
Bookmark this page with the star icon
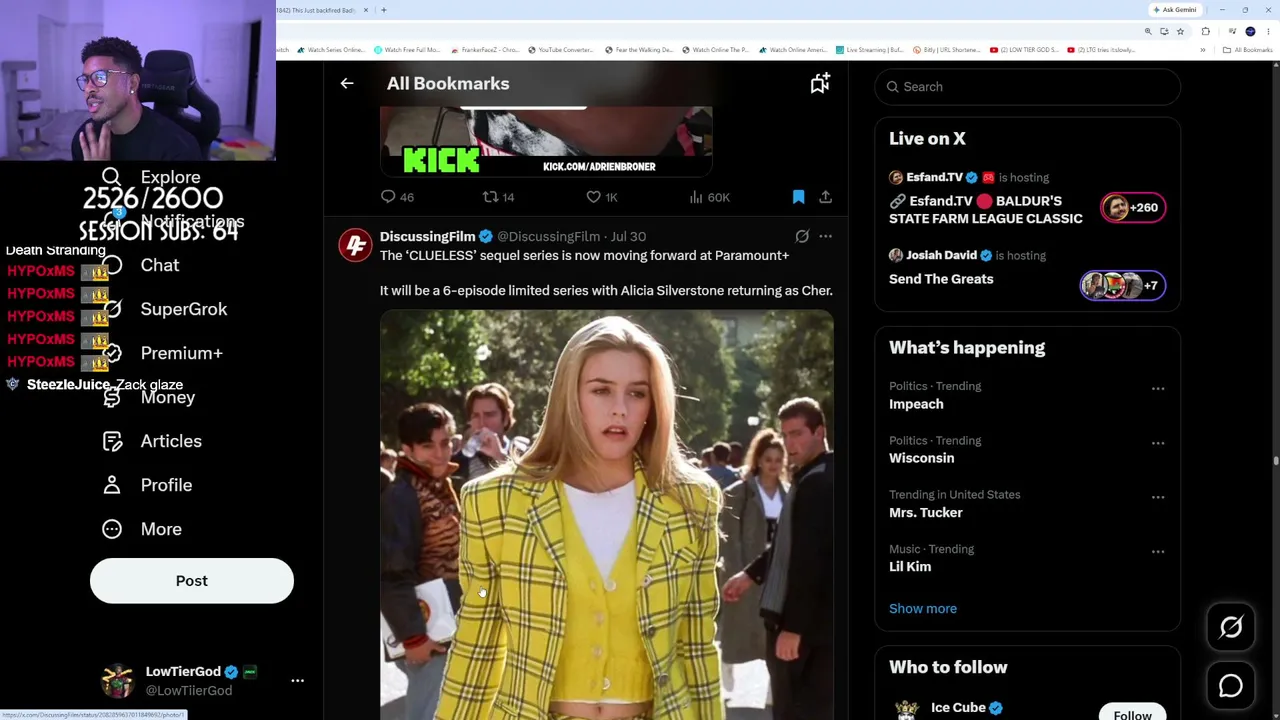(x=1180, y=31)
